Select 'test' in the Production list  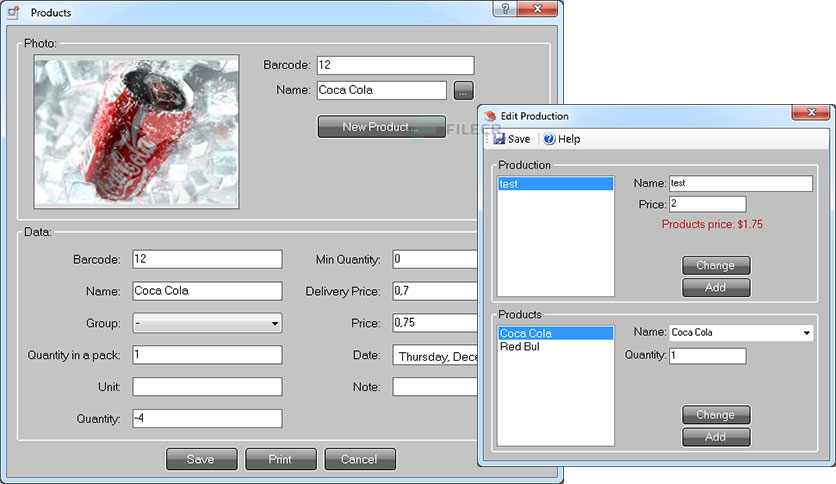(556, 184)
